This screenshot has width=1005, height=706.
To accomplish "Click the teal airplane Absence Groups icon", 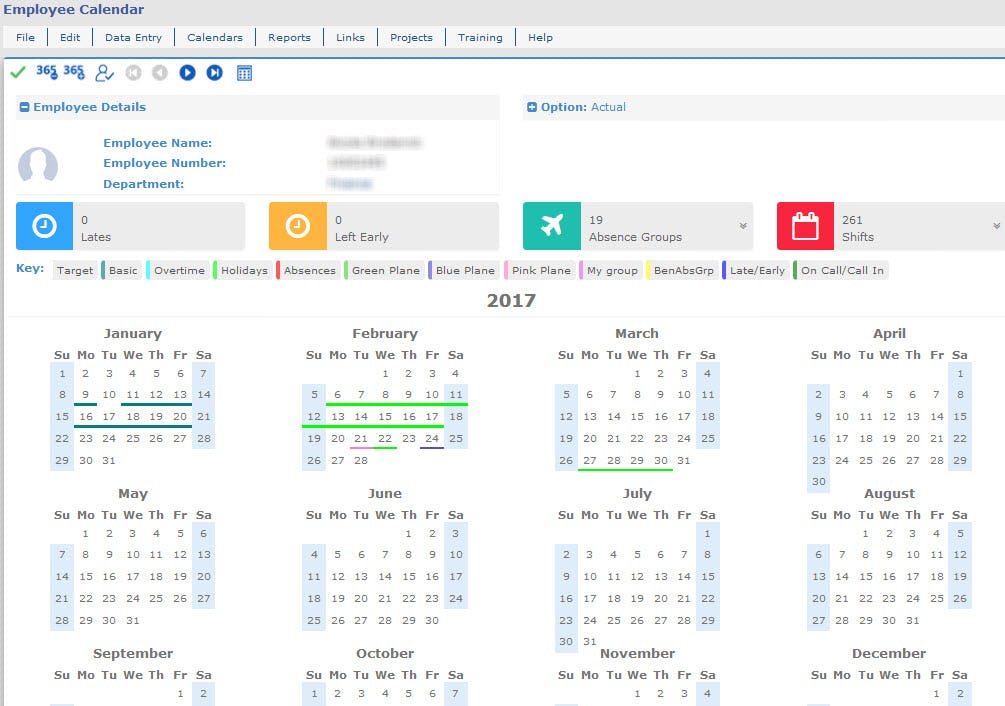I will pyautogui.click(x=552, y=225).
